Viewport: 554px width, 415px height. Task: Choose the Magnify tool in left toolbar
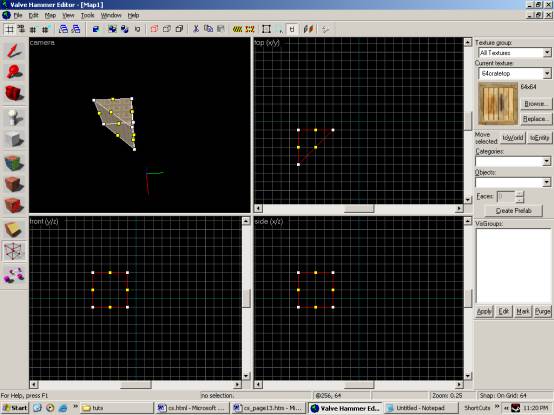point(14,72)
